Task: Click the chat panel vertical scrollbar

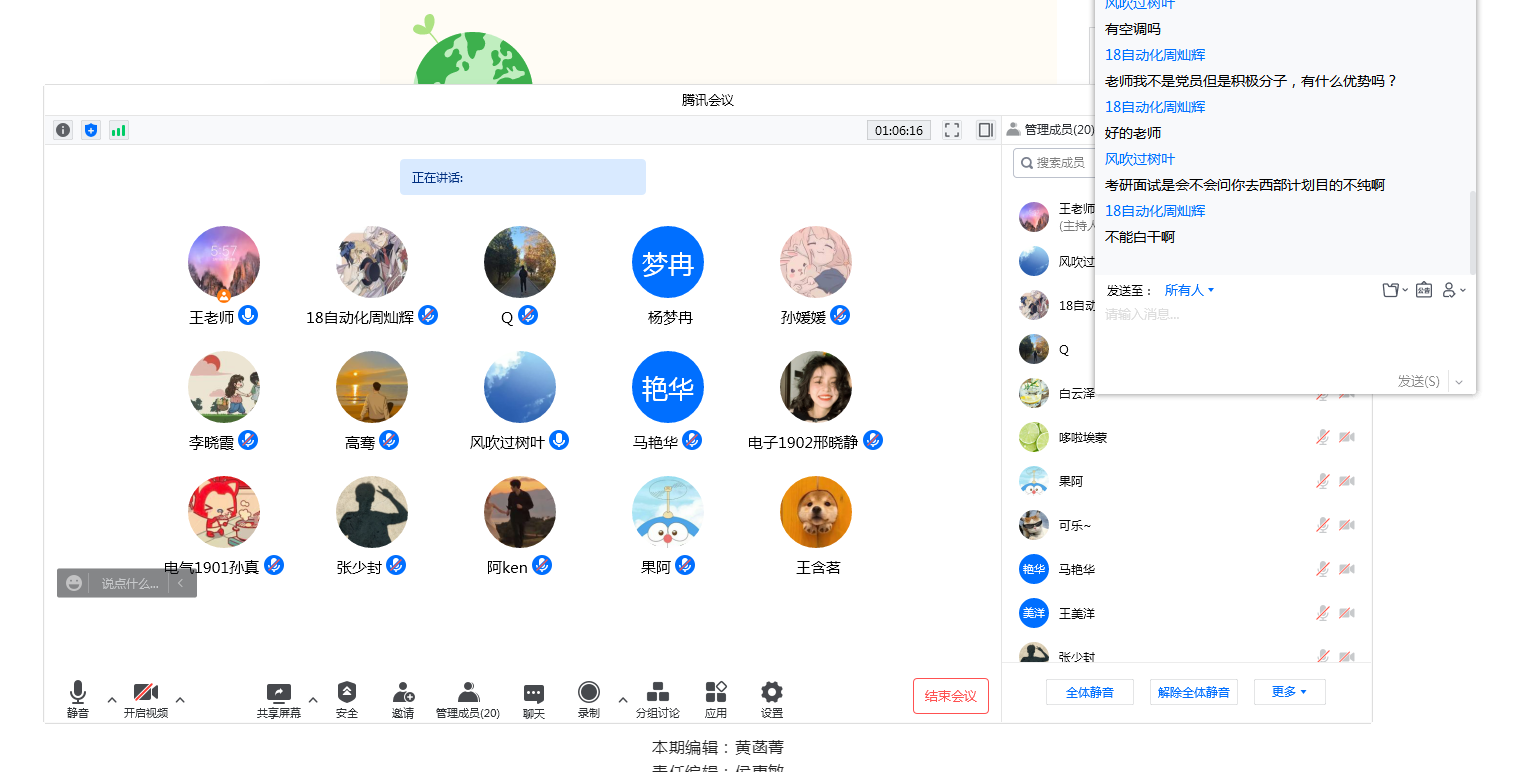Action: pos(1471,230)
